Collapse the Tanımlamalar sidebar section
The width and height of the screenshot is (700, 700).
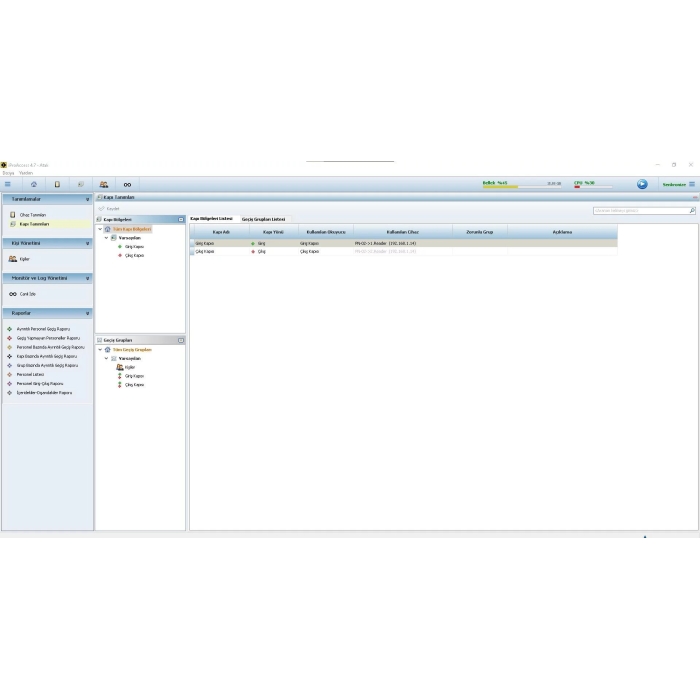pyautogui.click(x=88, y=199)
